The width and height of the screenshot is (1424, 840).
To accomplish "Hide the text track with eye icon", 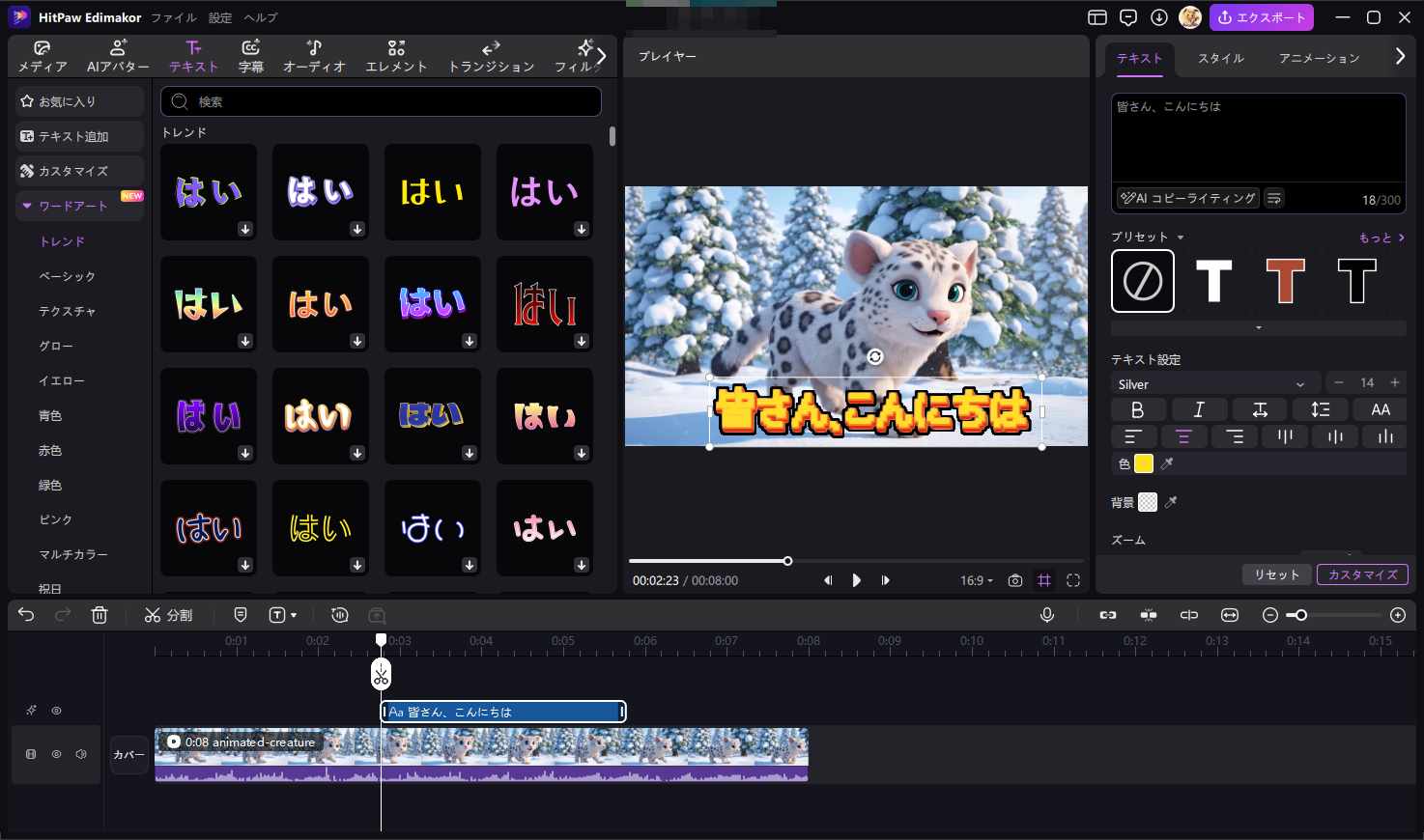I will pos(56,711).
